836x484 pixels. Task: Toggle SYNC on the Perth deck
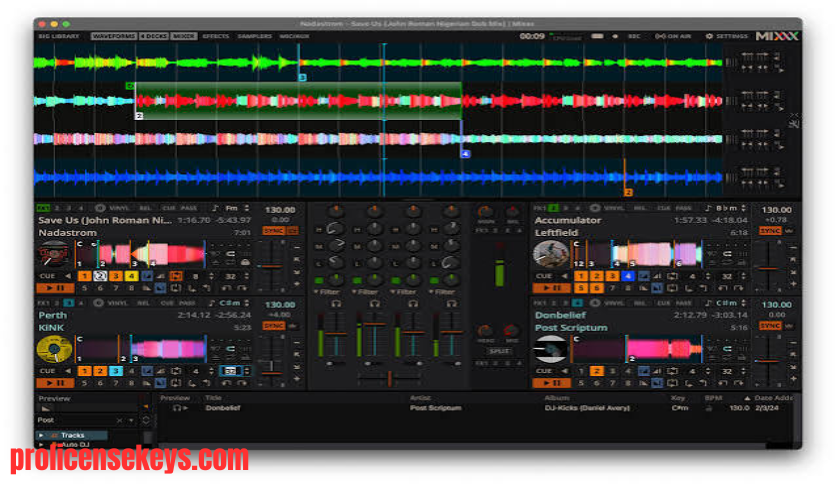point(274,326)
